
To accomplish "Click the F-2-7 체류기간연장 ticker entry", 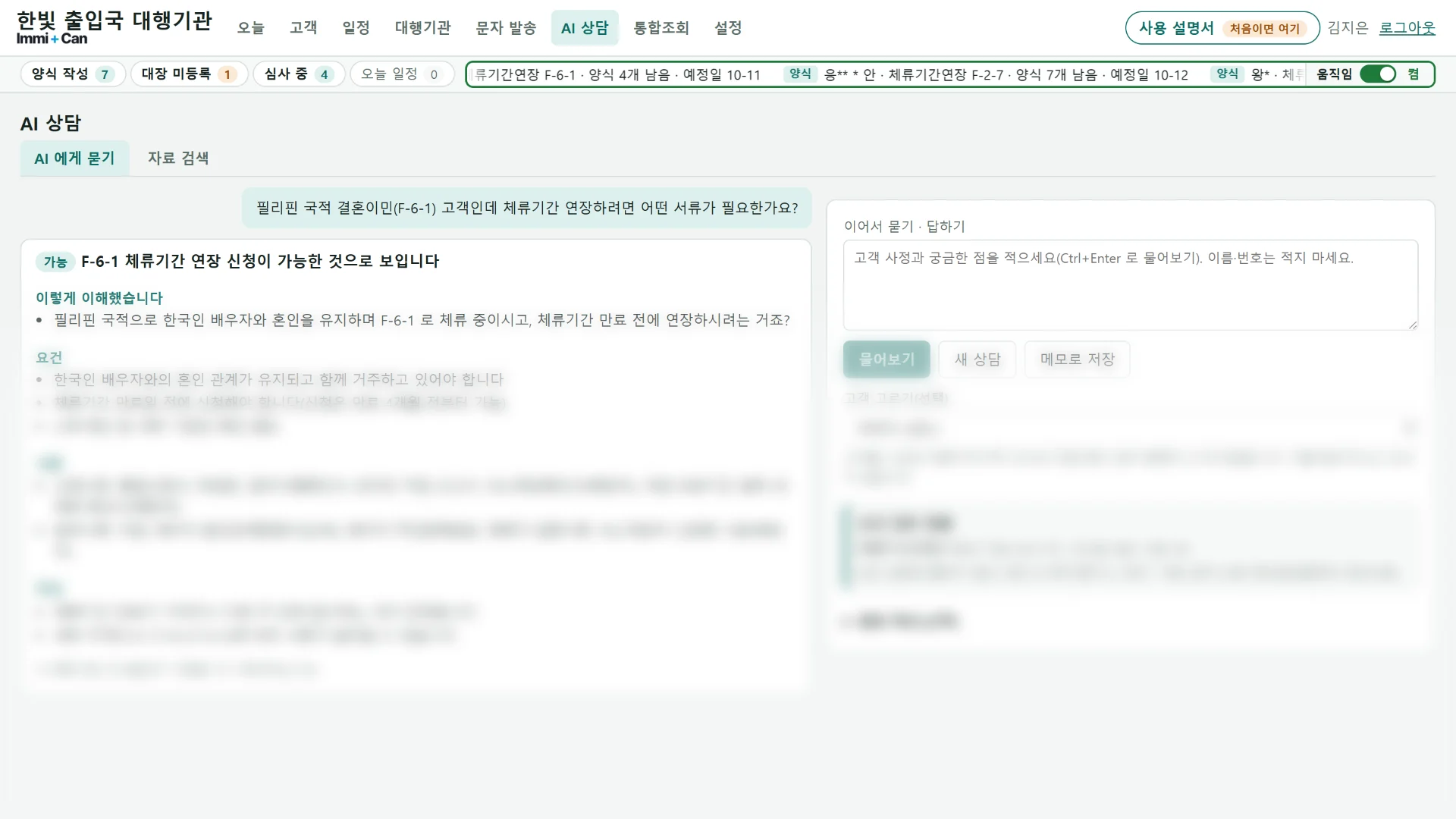I will pos(986,74).
